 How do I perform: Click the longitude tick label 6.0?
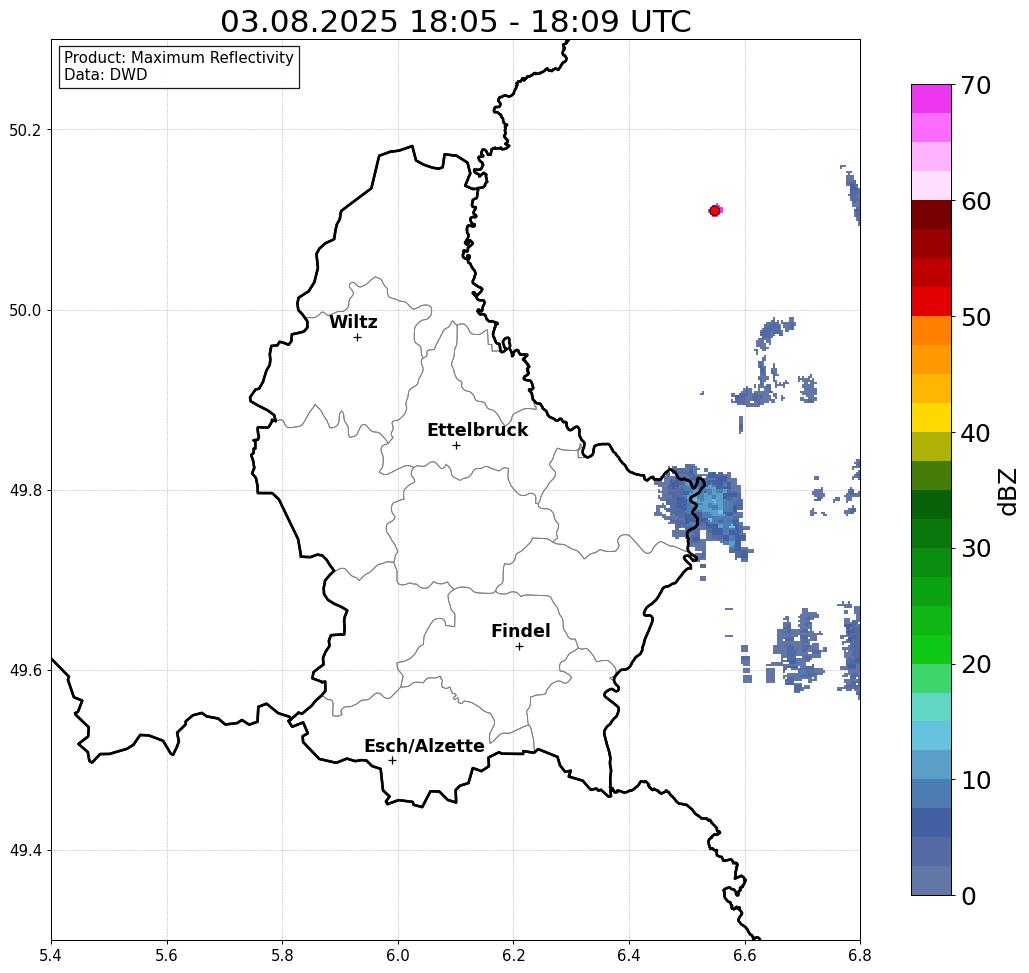(398, 955)
